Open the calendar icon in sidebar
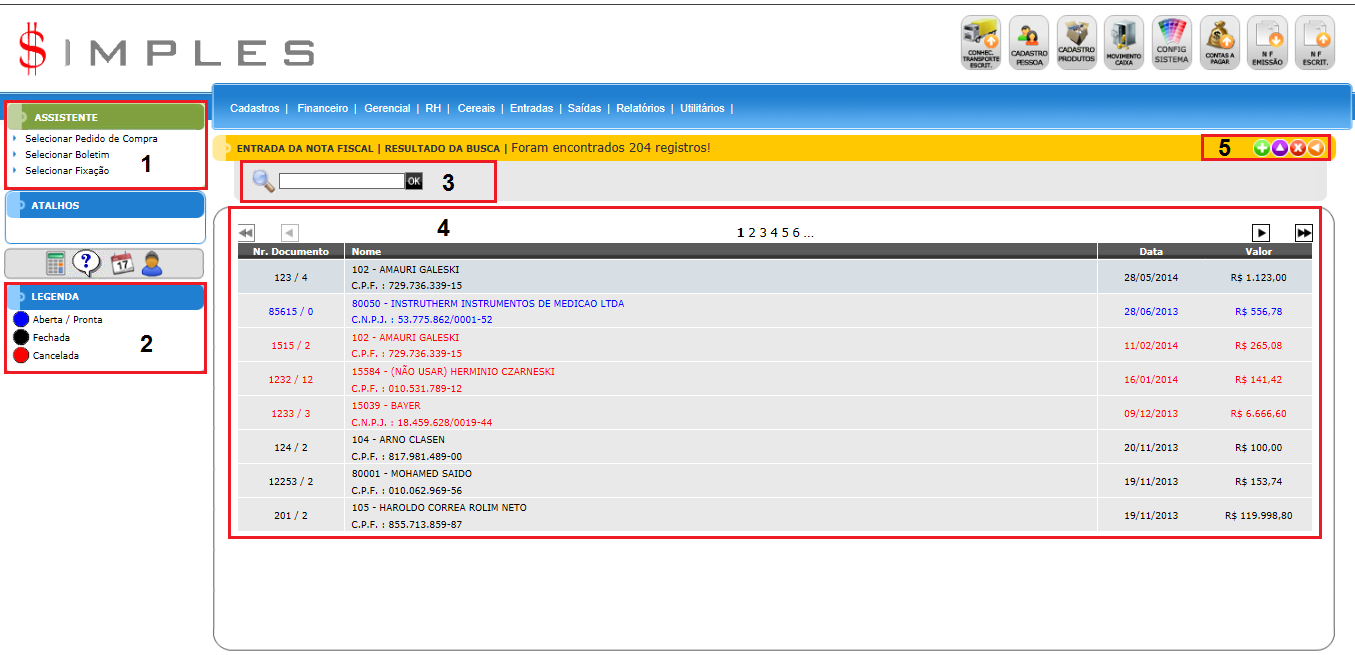This screenshot has height=655, width=1355. click(x=121, y=264)
